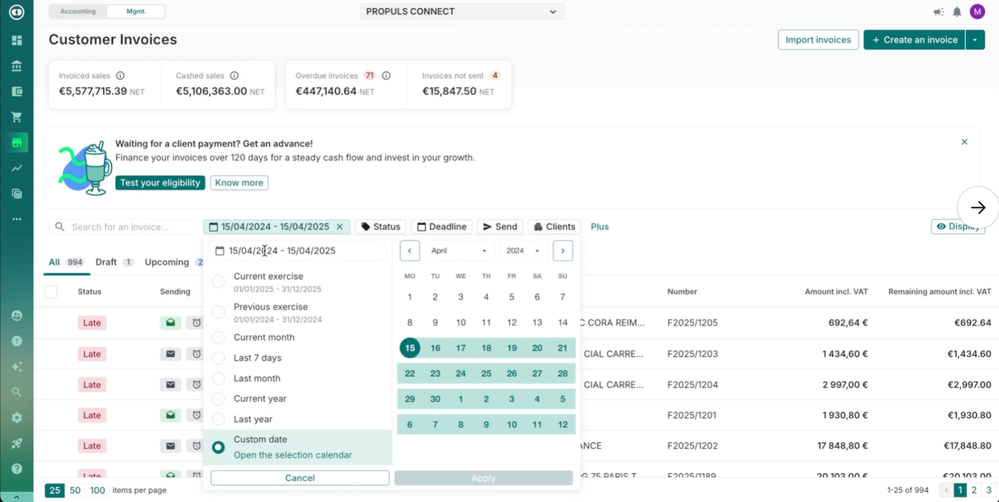The image size is (999, 502).
Task: Choose the Last 7 days radio option
Action: coord(218,358)
